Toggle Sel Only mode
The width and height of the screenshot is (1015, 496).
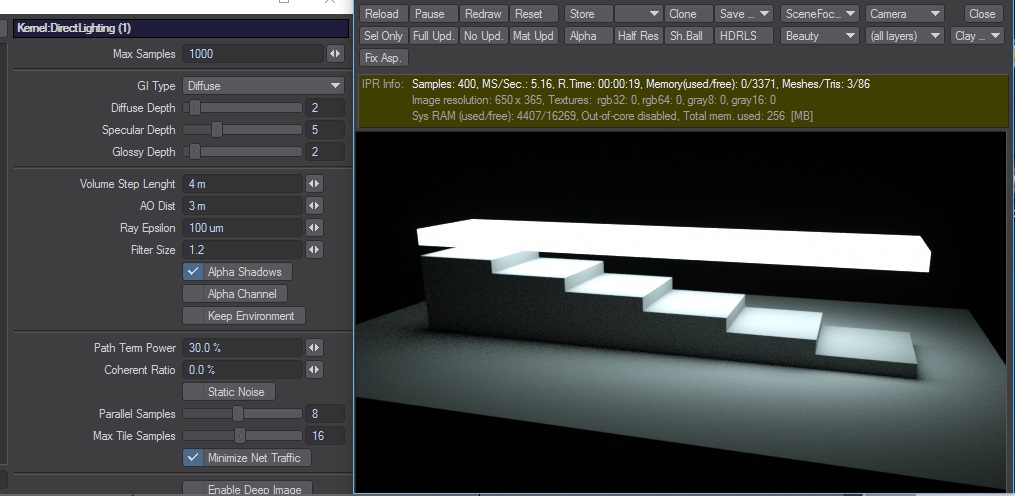383,36
